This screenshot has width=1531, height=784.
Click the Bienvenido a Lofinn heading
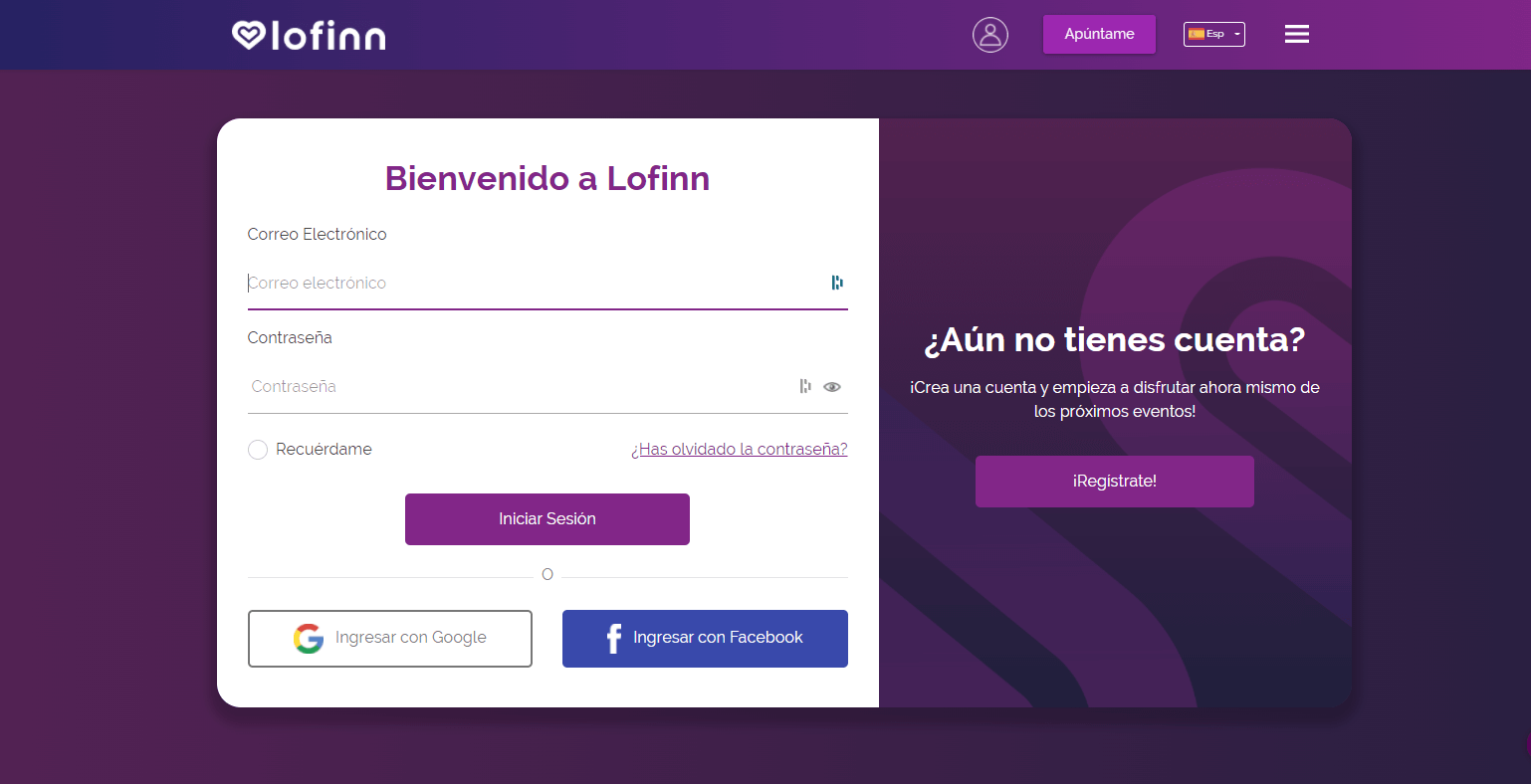coord(547,179)
